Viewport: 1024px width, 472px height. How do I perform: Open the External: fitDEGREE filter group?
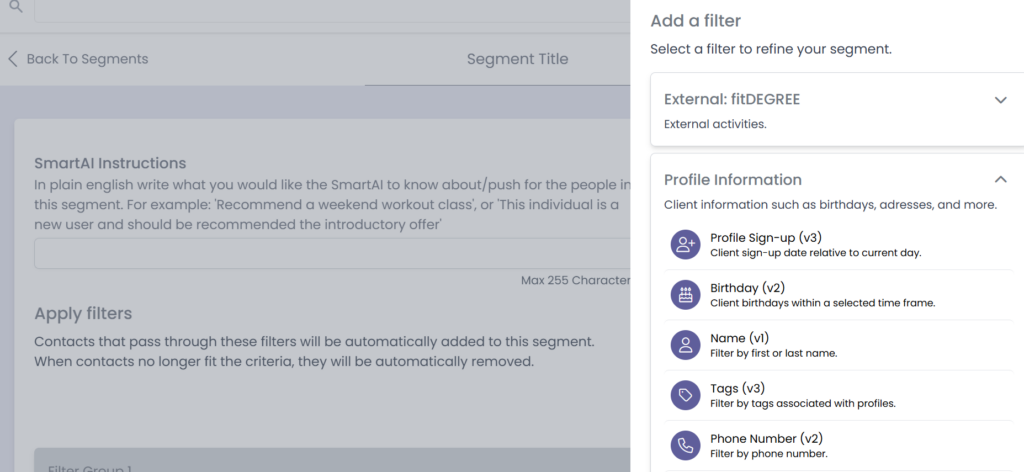point(732,100)
